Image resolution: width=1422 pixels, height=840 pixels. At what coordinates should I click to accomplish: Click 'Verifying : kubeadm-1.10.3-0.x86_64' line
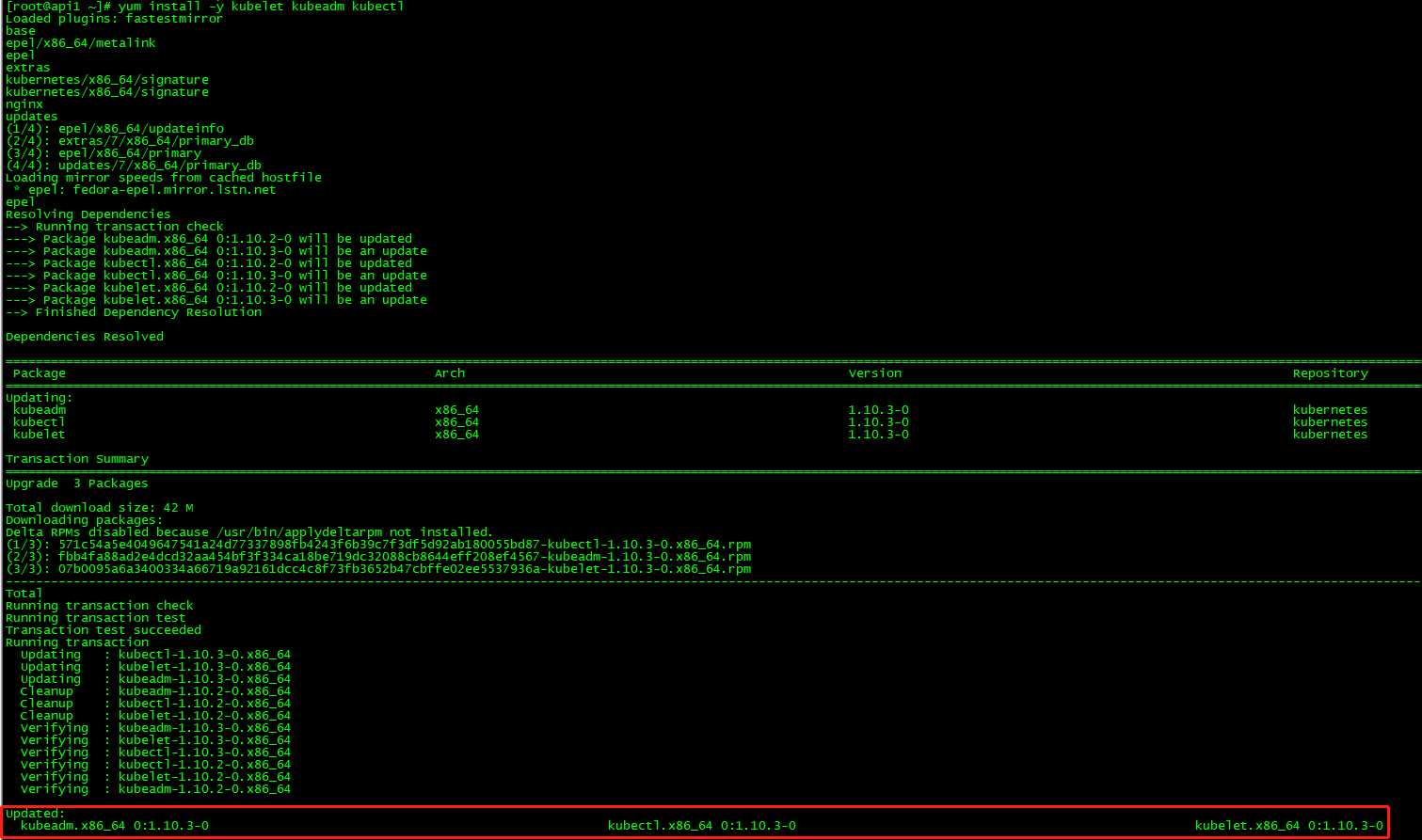pyautogui.click(x=156, y=728)
